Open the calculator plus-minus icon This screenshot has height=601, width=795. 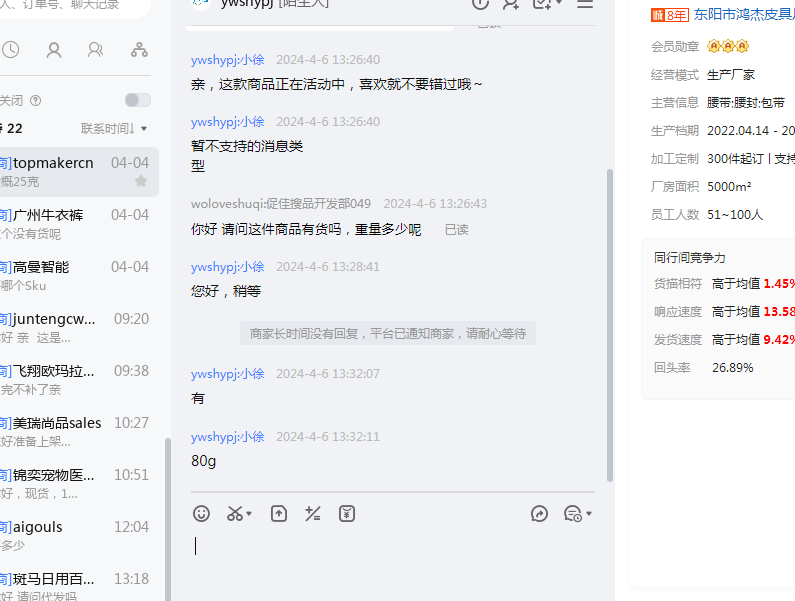point(312,514)
